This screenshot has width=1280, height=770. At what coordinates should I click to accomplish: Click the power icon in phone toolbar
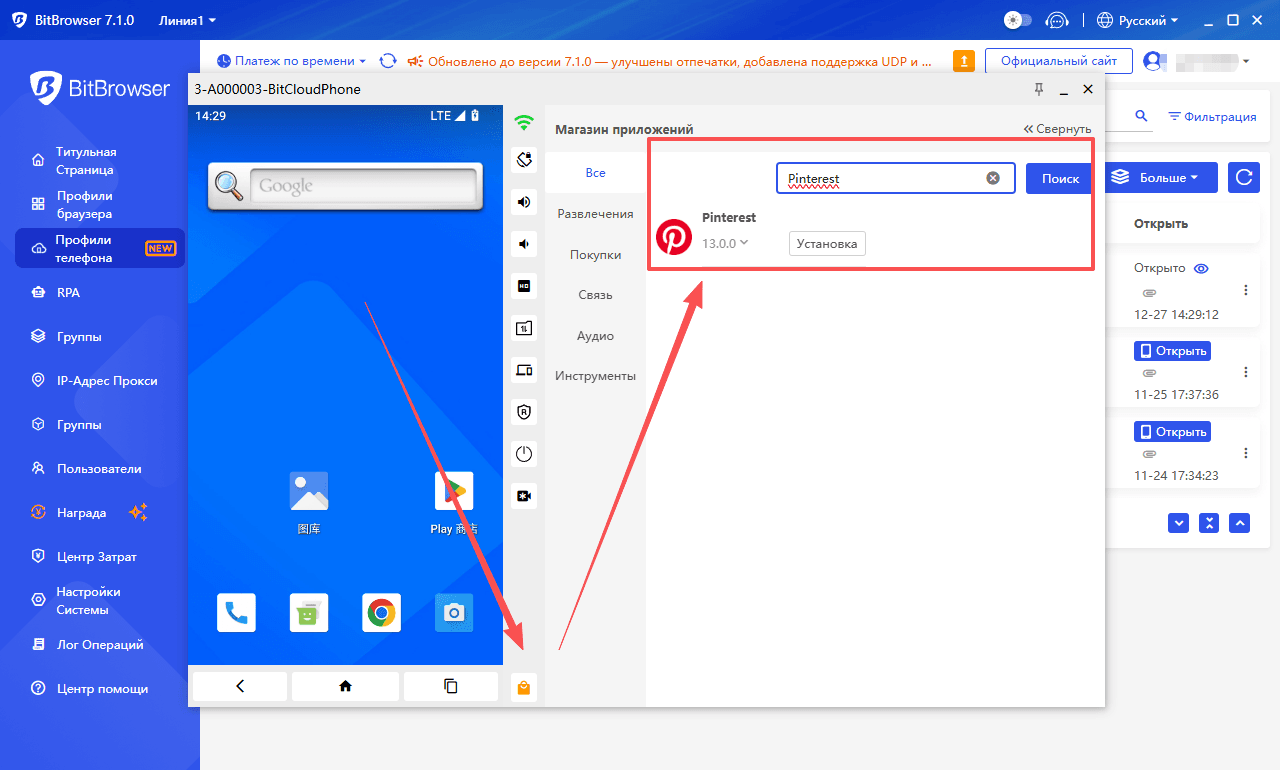[x=524, y=454]
